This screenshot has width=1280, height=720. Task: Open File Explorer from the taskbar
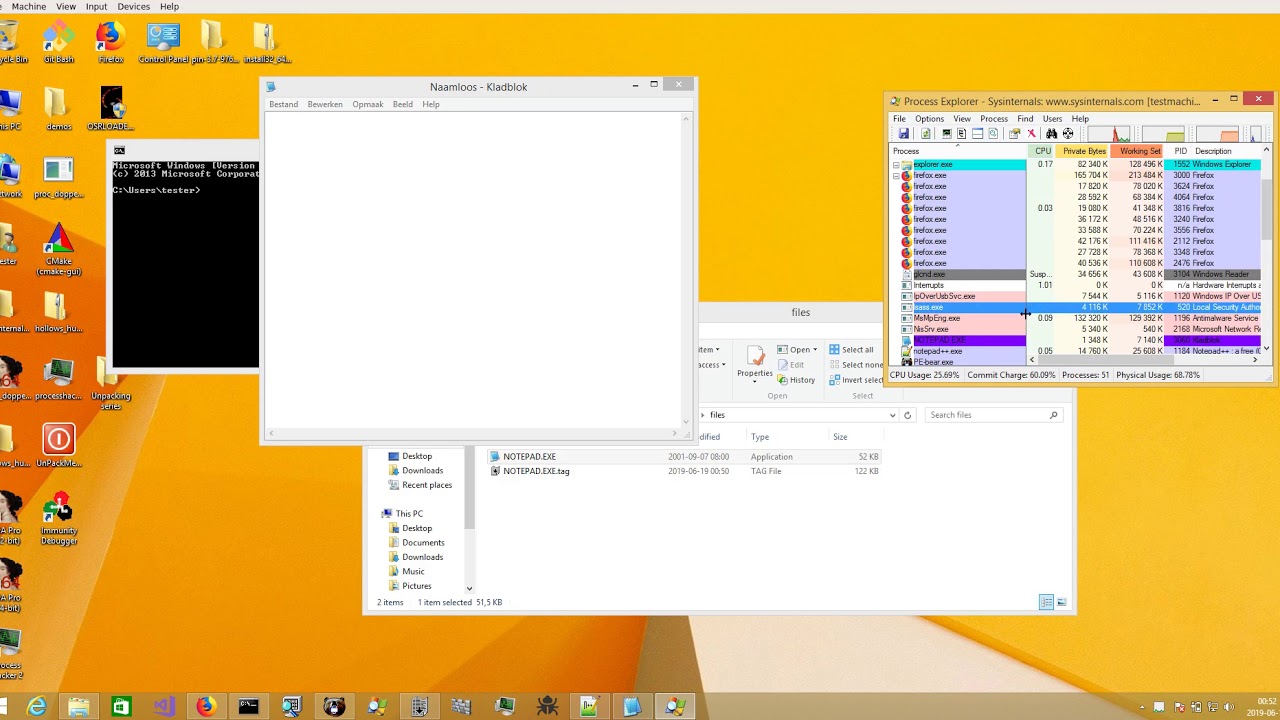[80, 707]
